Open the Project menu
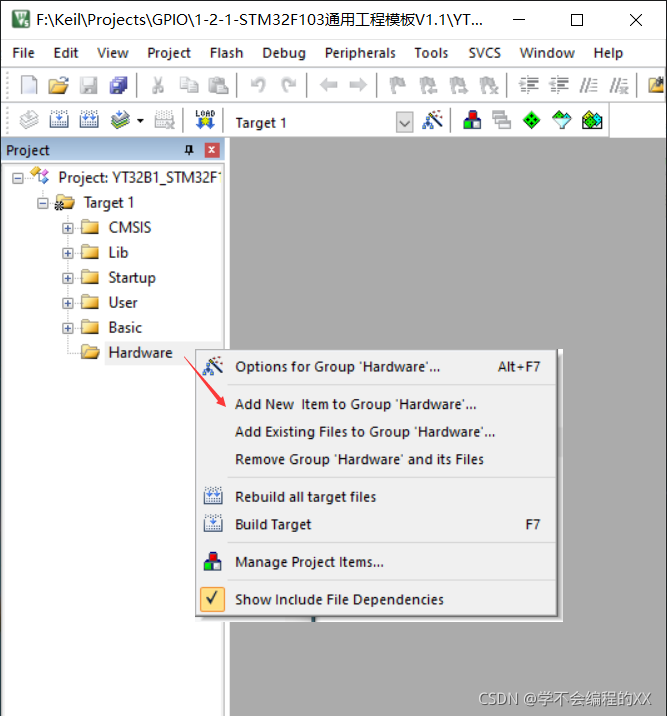The height and width of the screenshot is (716, 667). tap(169, 53)
